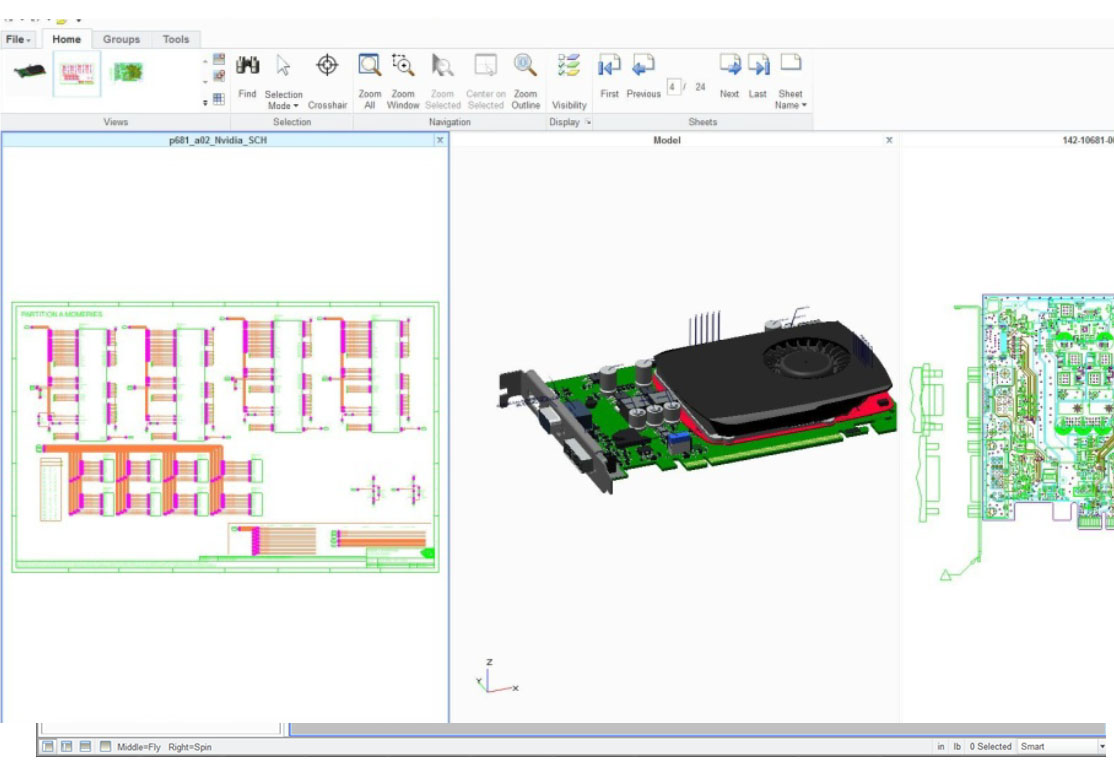
Task: Click the third status bar layout icon
Action: [85, 747]
